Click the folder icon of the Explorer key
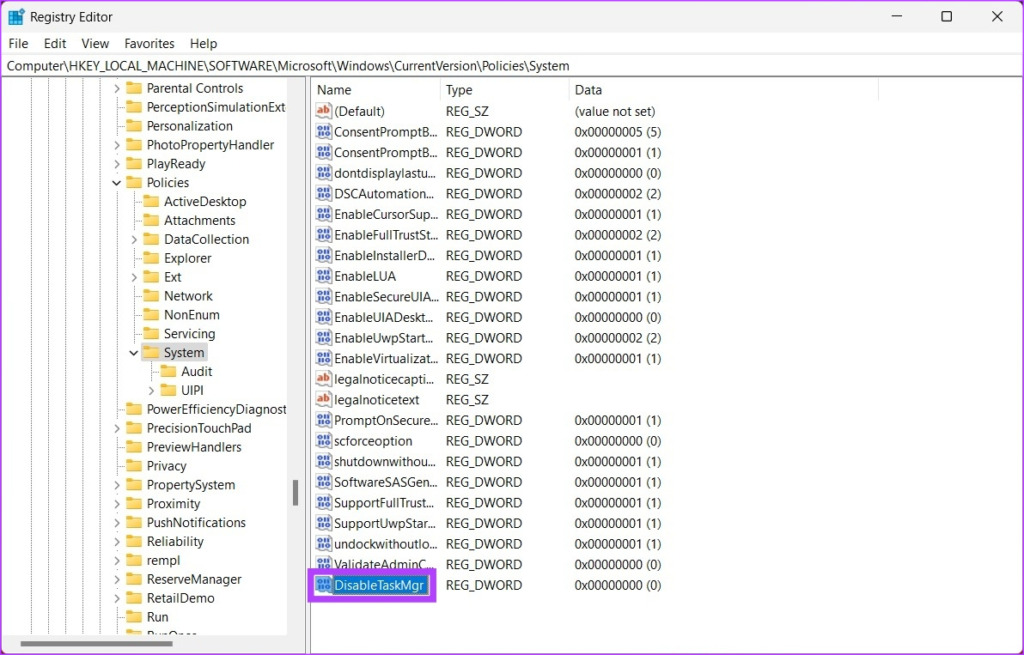This screenshot has width=1024, height=655. tap(151, 258)
